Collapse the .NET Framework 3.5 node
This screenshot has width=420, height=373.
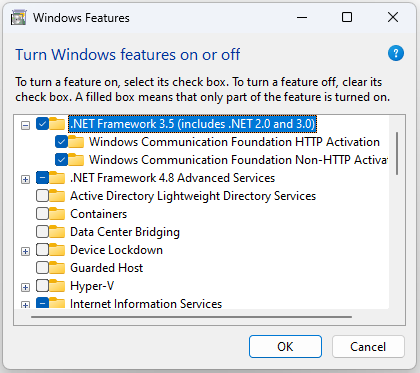click(25, 126)
